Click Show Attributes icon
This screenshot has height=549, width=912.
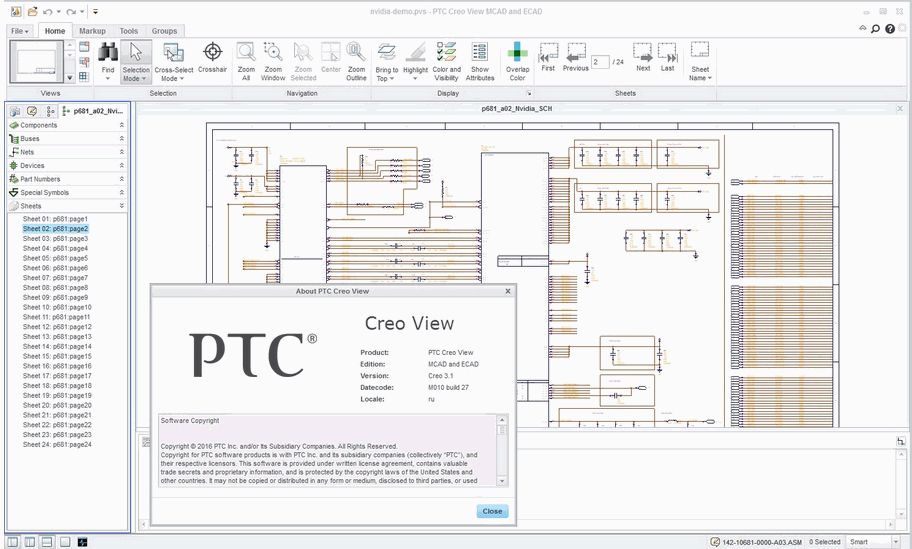pos(480,52)
